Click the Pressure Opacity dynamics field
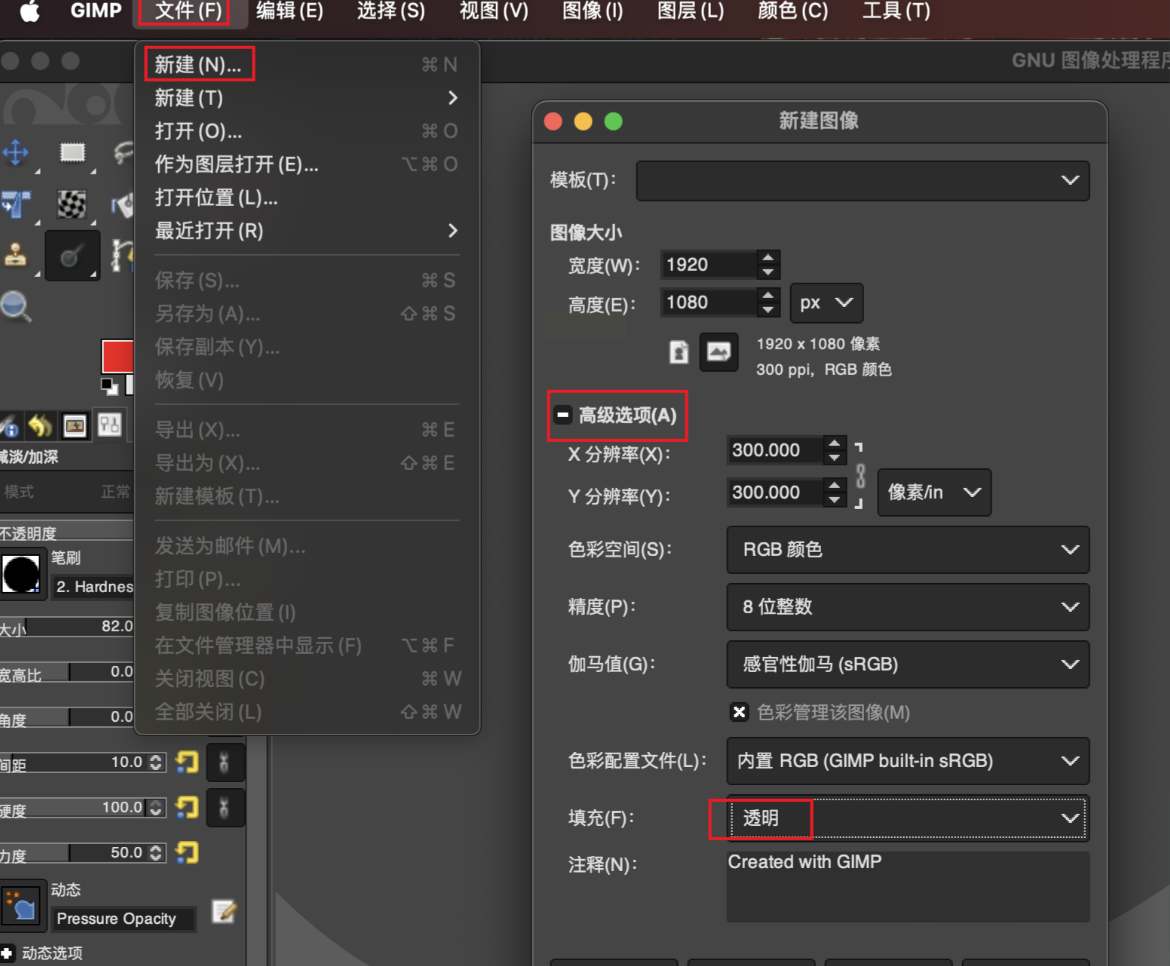Image resolution: width=1170 pixels, height=966 pixels. pos(123,918)
